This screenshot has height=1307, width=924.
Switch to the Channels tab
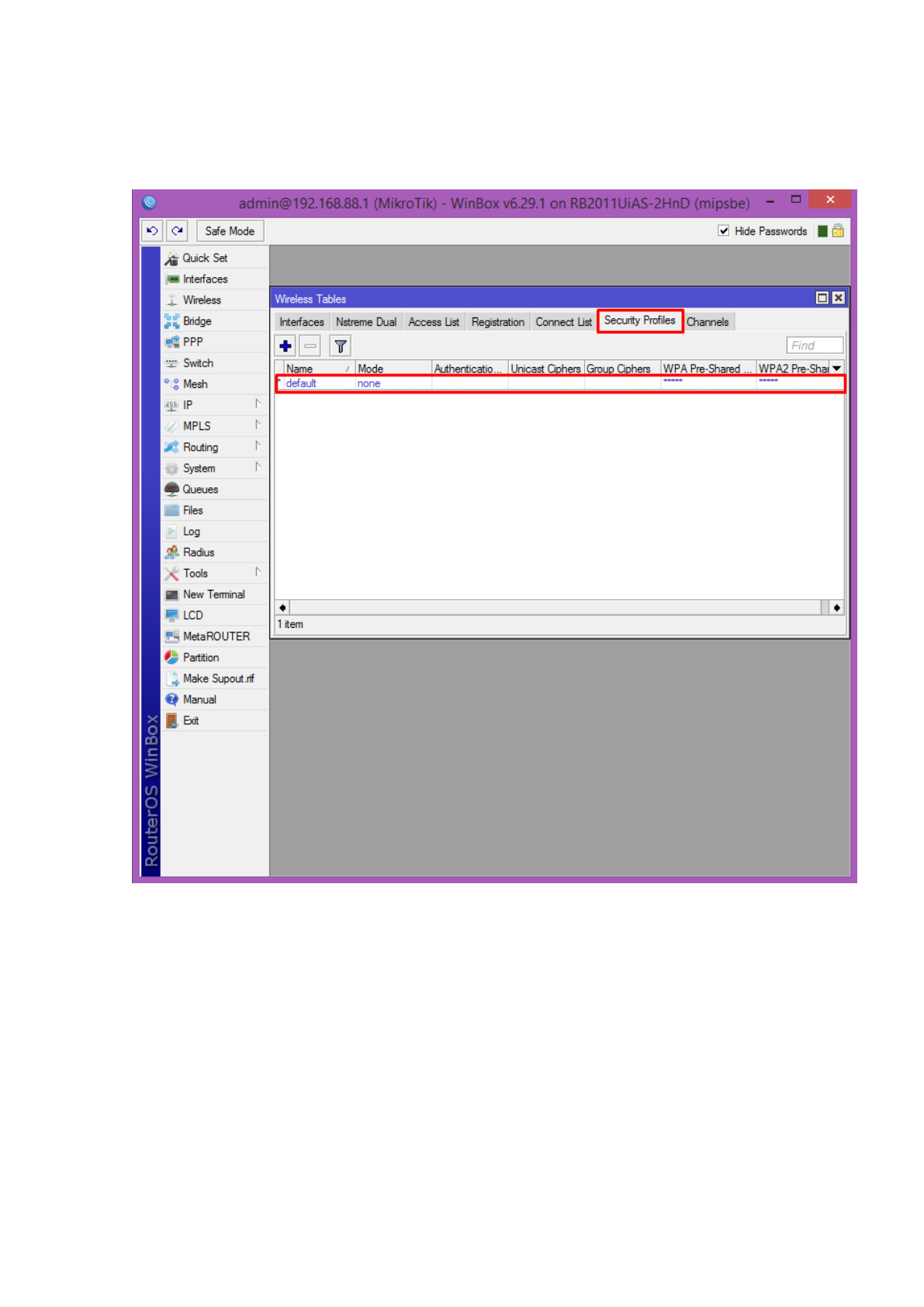coord(708,322)
